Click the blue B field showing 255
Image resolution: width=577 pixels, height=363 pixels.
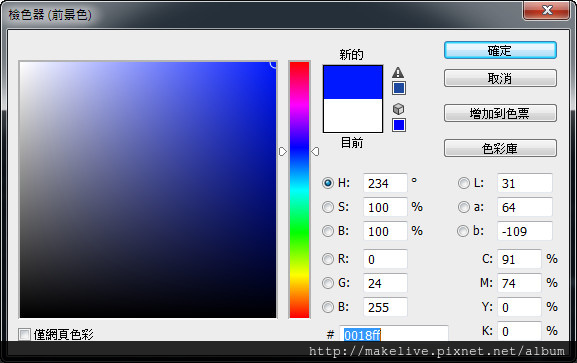[385, 307]
